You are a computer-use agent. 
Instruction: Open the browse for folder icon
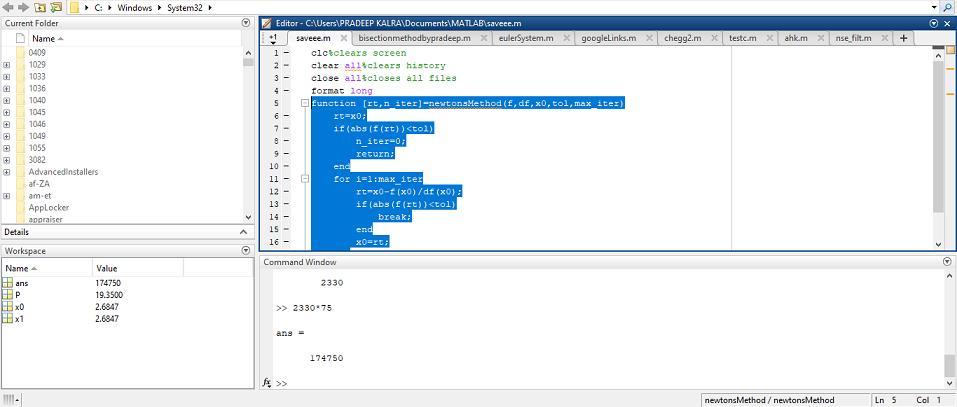tap(56, 7)
